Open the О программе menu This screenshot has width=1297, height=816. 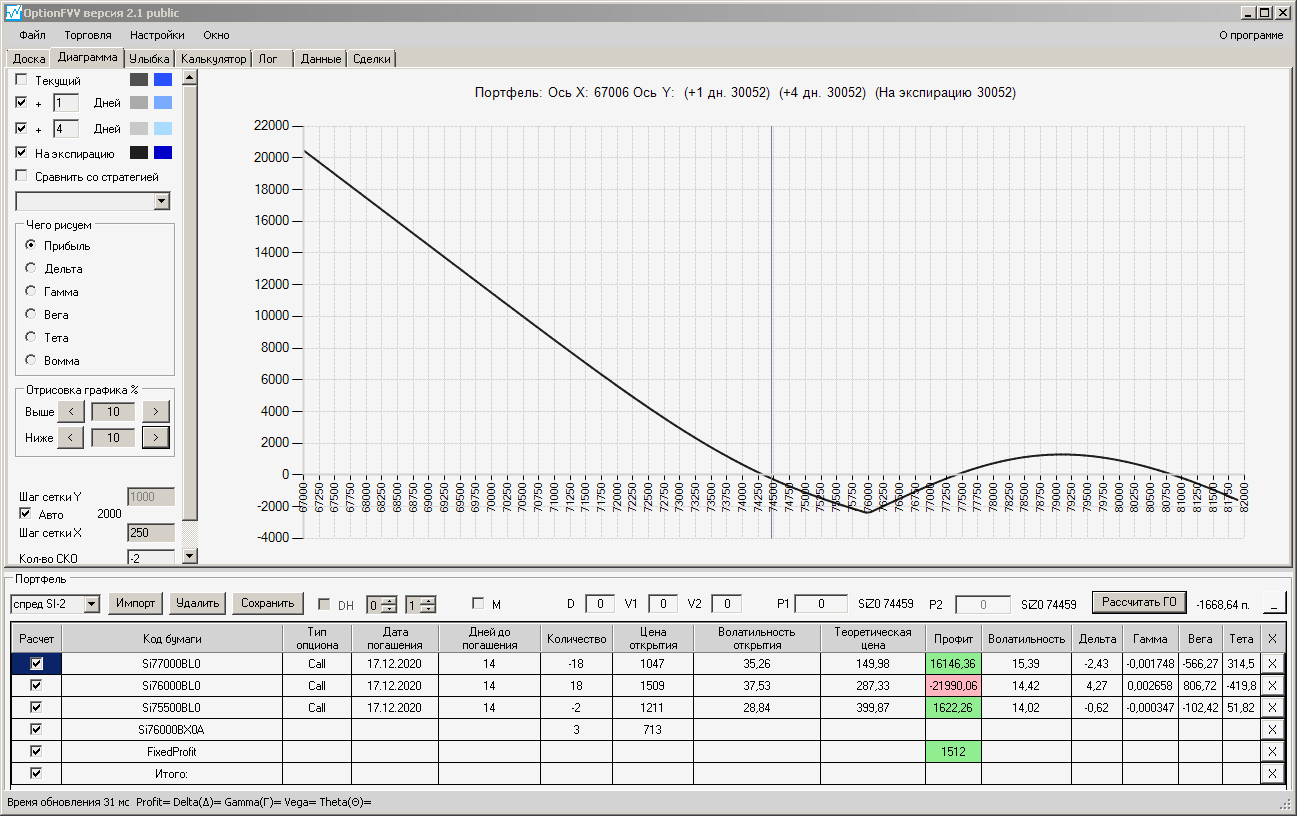(1251, 35)
